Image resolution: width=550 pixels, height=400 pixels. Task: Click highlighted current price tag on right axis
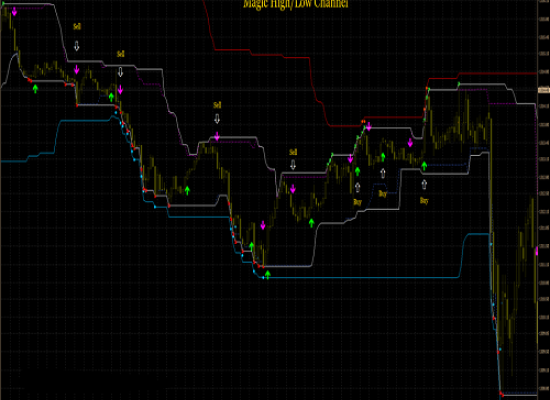point(544,90)
